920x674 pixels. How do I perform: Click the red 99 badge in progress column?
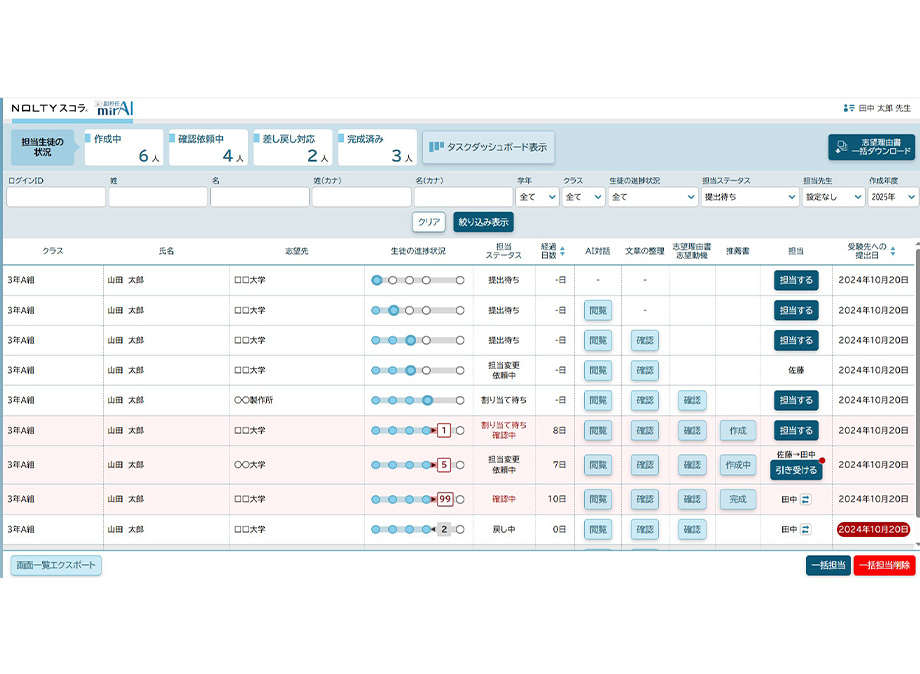pyautogui.click(x=445, y=499)
